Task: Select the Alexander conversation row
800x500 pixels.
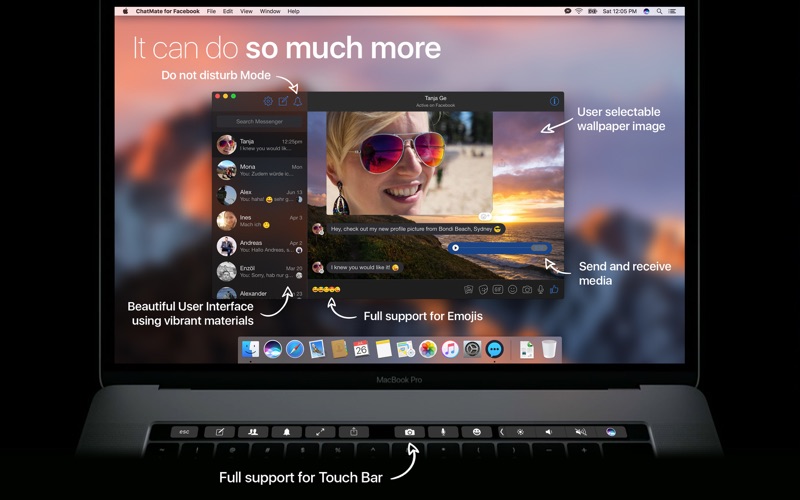Action: pos(259,292)
